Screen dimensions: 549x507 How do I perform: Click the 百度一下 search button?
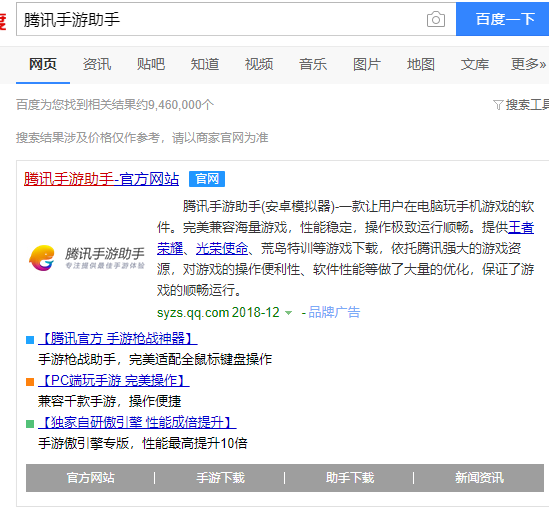click(x=502, y=19)
